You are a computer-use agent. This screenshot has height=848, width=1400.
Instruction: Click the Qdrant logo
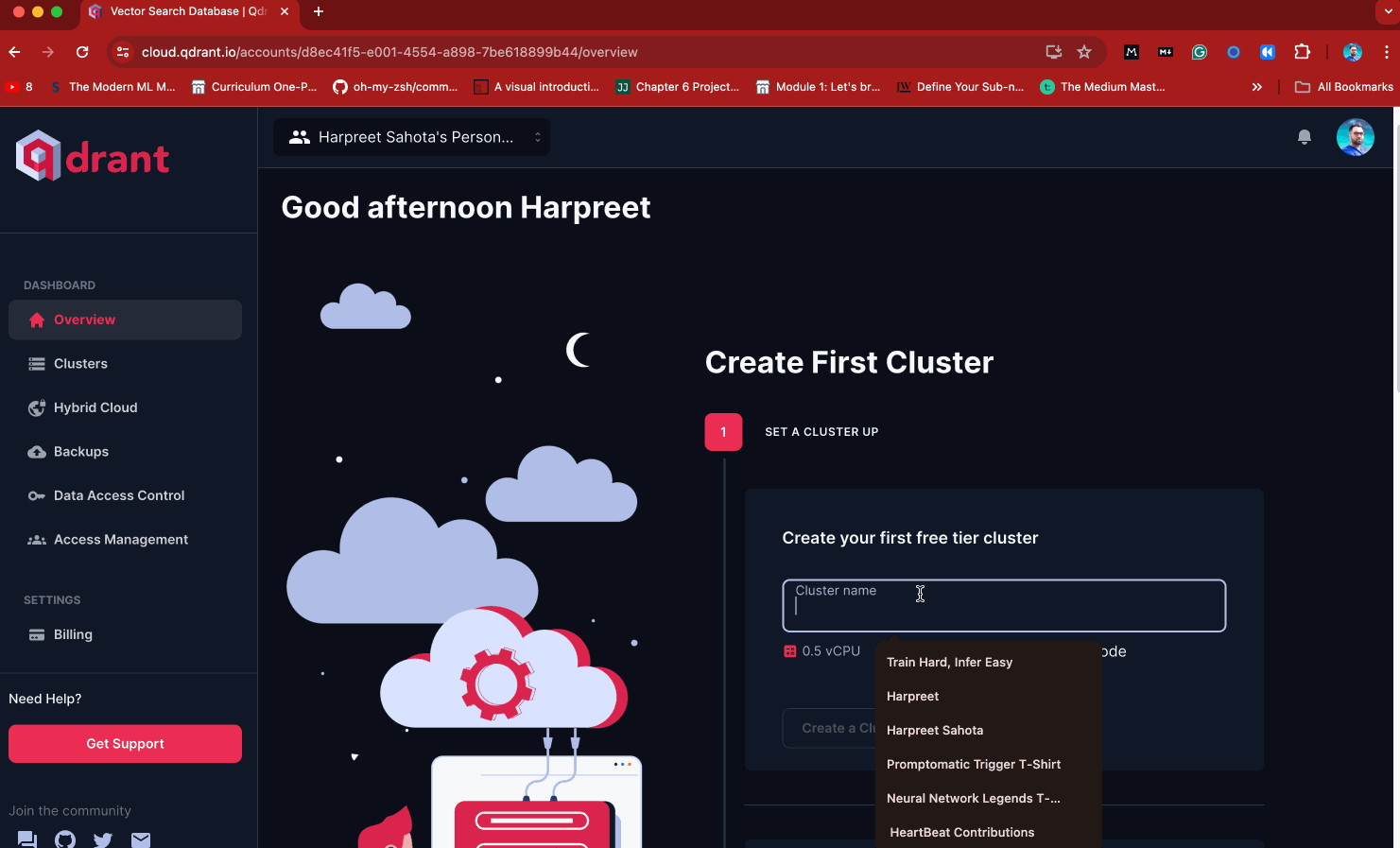(x=93, y=156)
